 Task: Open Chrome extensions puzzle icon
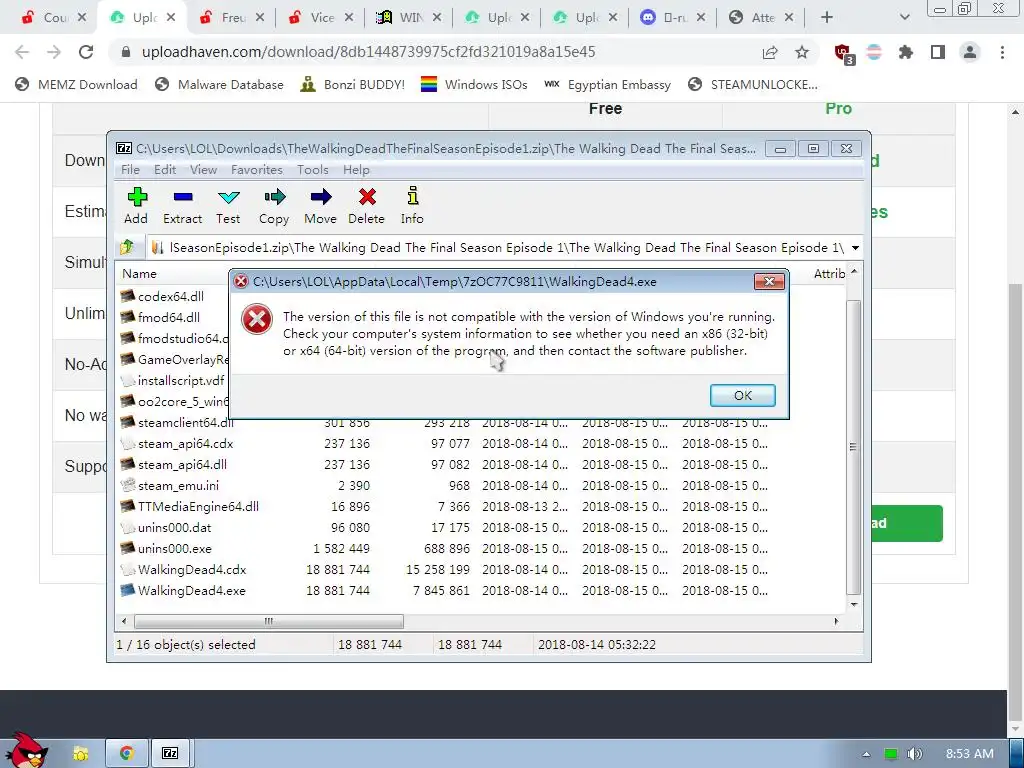click(905, 52)
